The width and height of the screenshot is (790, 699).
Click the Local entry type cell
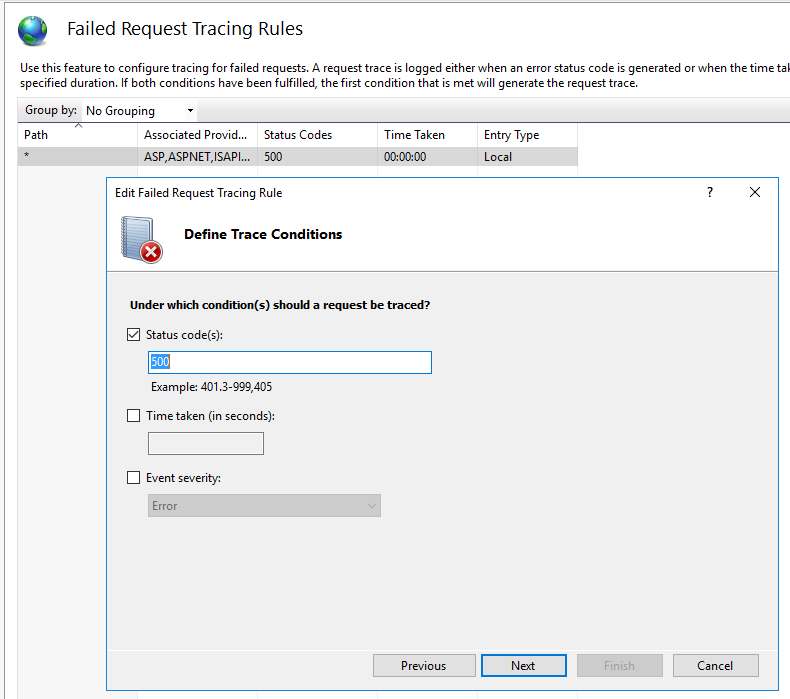tap(528, 157)
